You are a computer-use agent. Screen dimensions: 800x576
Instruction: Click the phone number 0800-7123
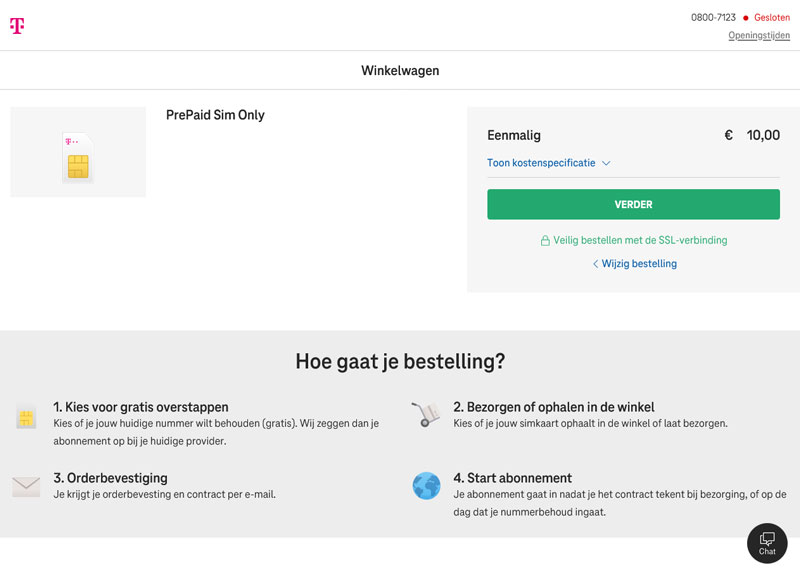(x=713, y=17)
